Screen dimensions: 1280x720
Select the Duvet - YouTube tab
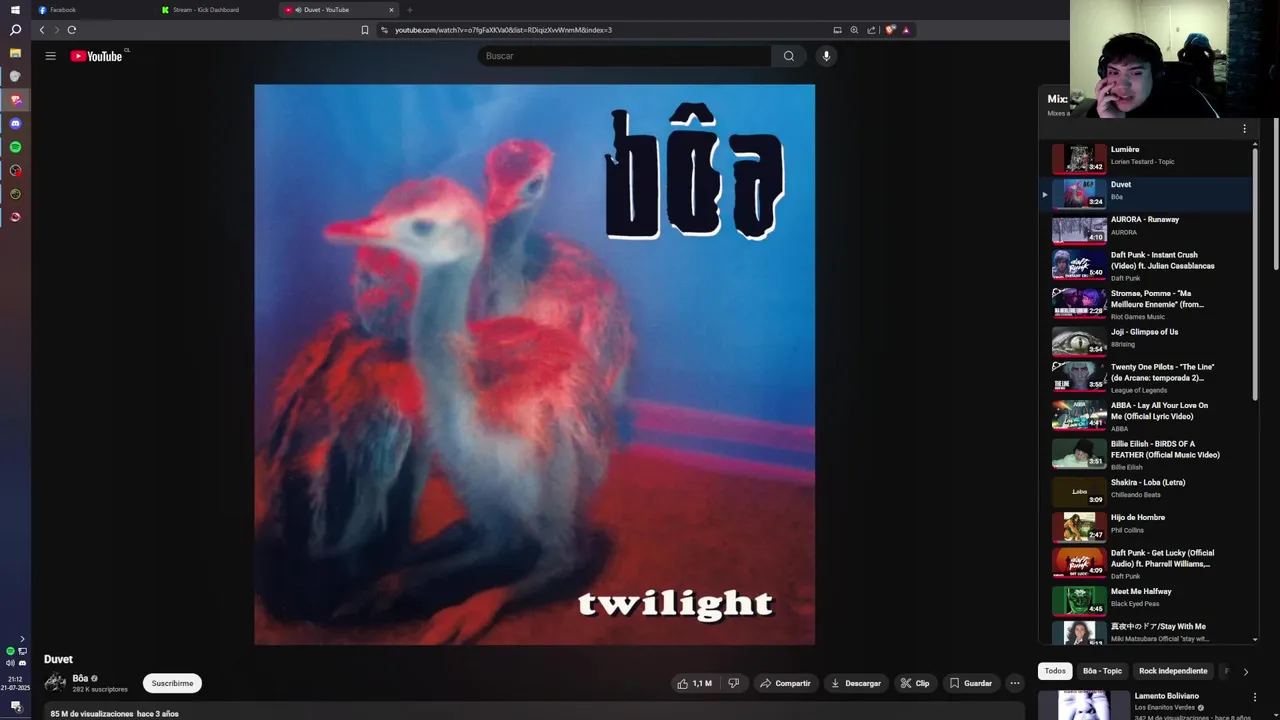[x=335, y=10]
